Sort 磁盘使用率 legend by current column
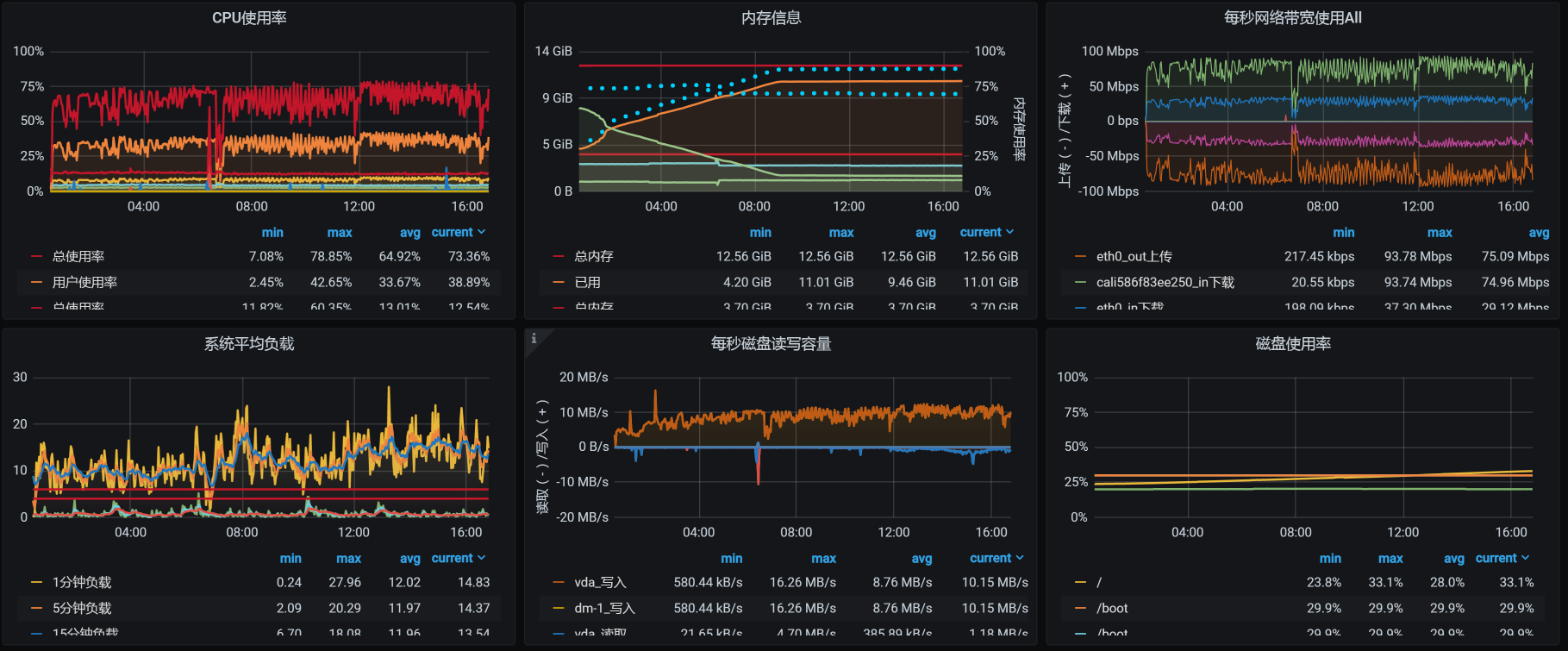This screenshot has width=1568, height=651. (1502, 559)
